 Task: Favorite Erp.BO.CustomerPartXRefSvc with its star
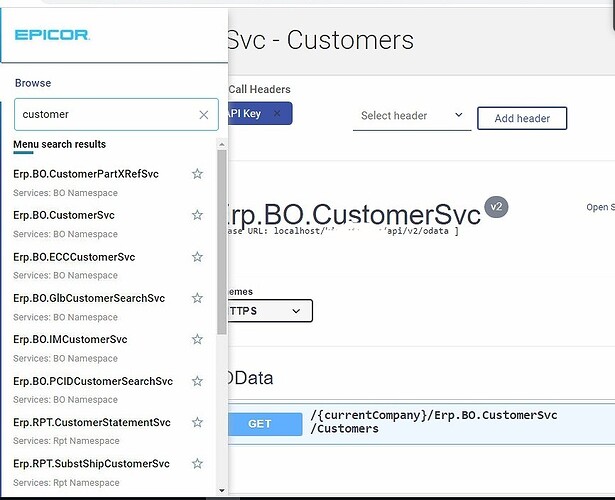(x=197, y=174)
